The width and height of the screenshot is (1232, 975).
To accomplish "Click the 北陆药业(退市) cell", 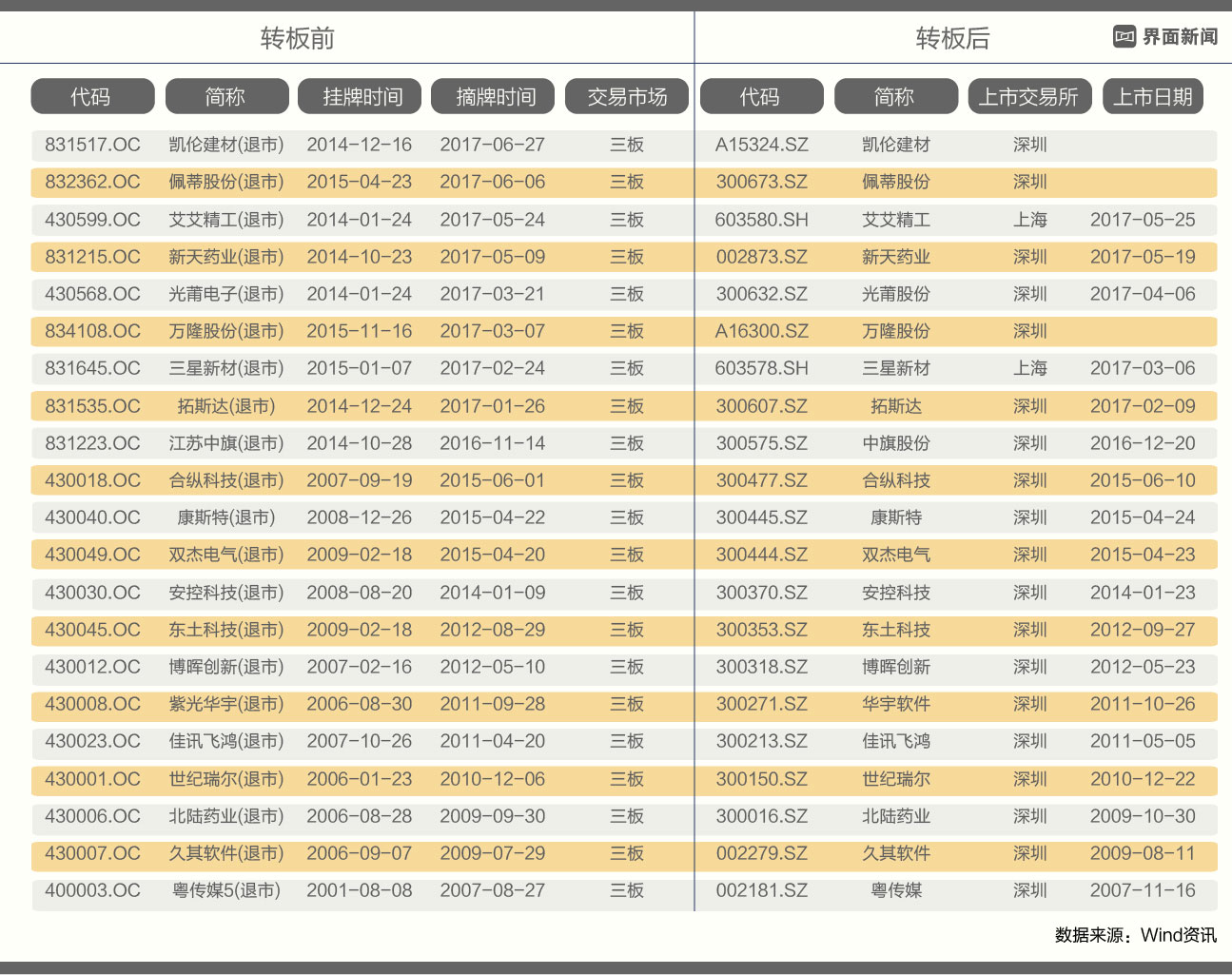I will tap(226, 816).
